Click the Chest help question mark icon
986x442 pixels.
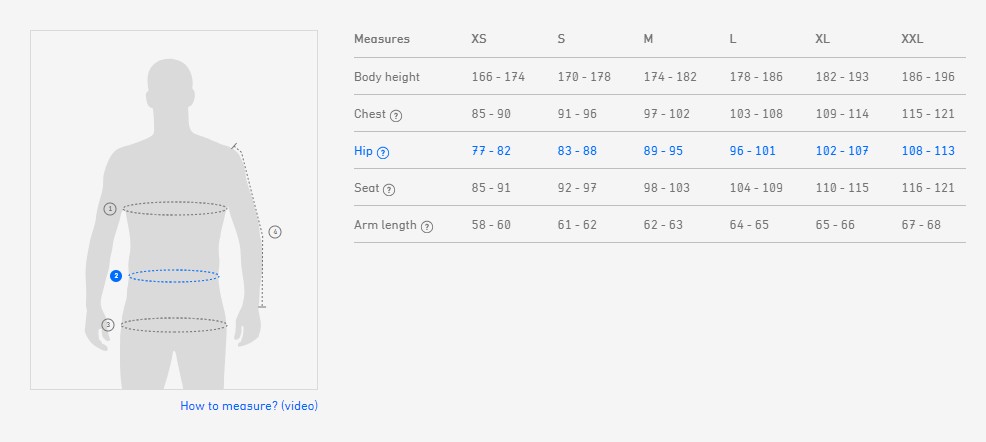click(396, 115)
